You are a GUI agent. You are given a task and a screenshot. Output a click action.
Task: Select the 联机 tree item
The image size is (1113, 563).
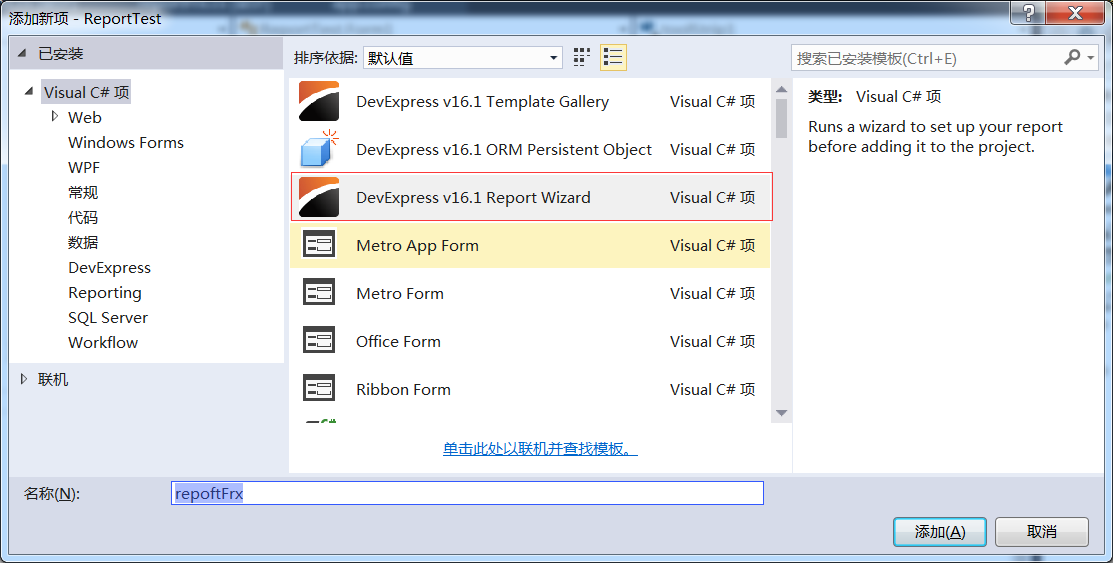coord(53,379)
